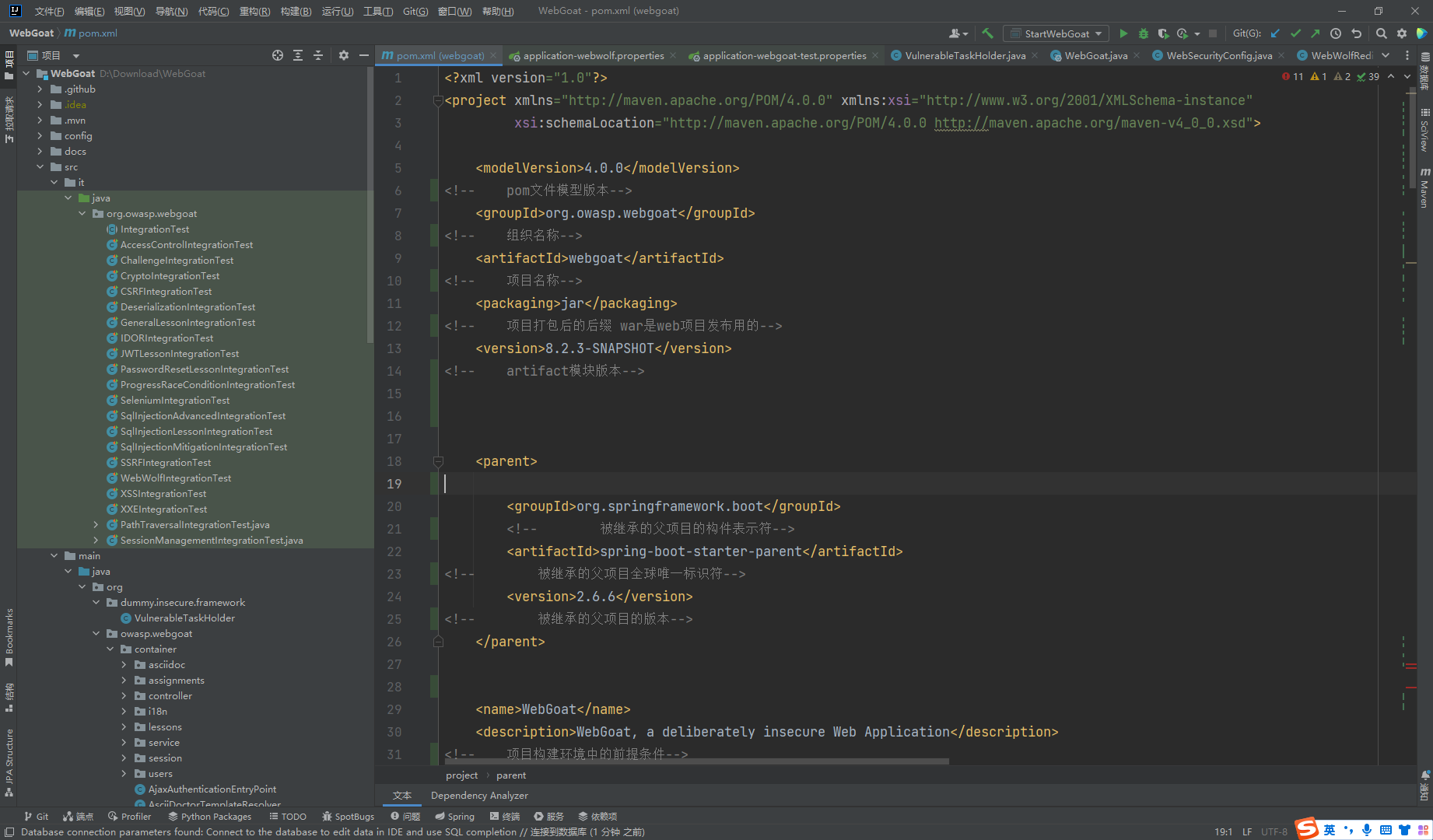Open Code With Me user icon
Image resolution: width=1433 pixels, height=840 pixels.
click(x=958, y=33)
